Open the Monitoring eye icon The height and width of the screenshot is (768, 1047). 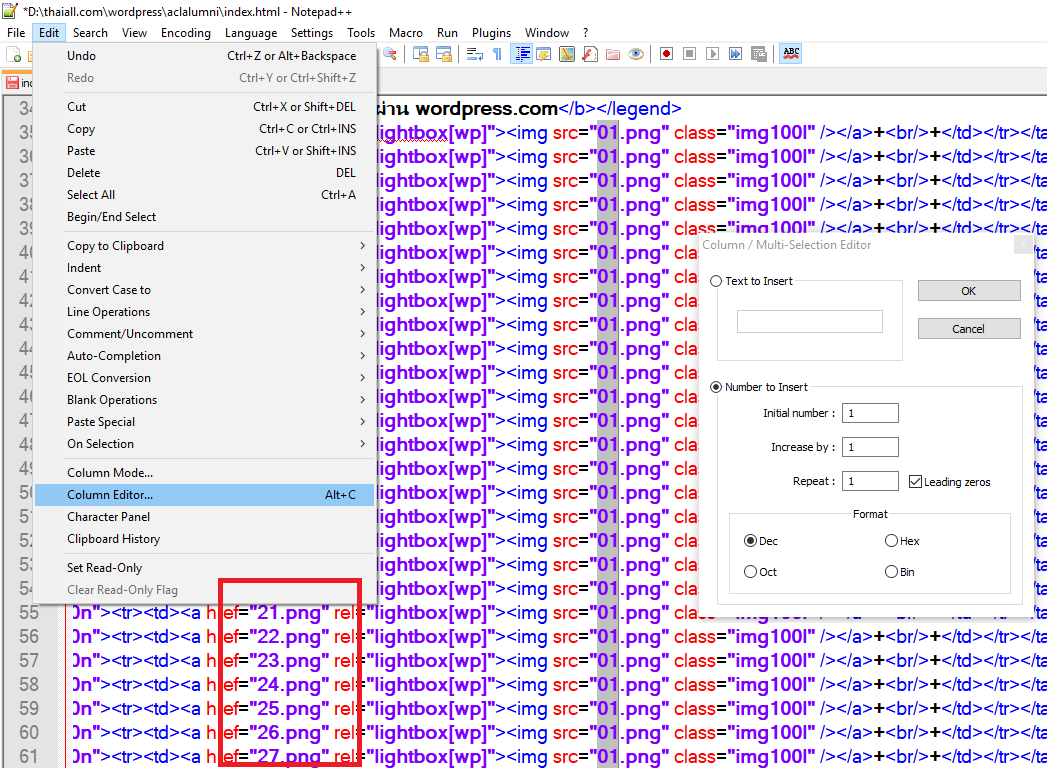point(636,54)
